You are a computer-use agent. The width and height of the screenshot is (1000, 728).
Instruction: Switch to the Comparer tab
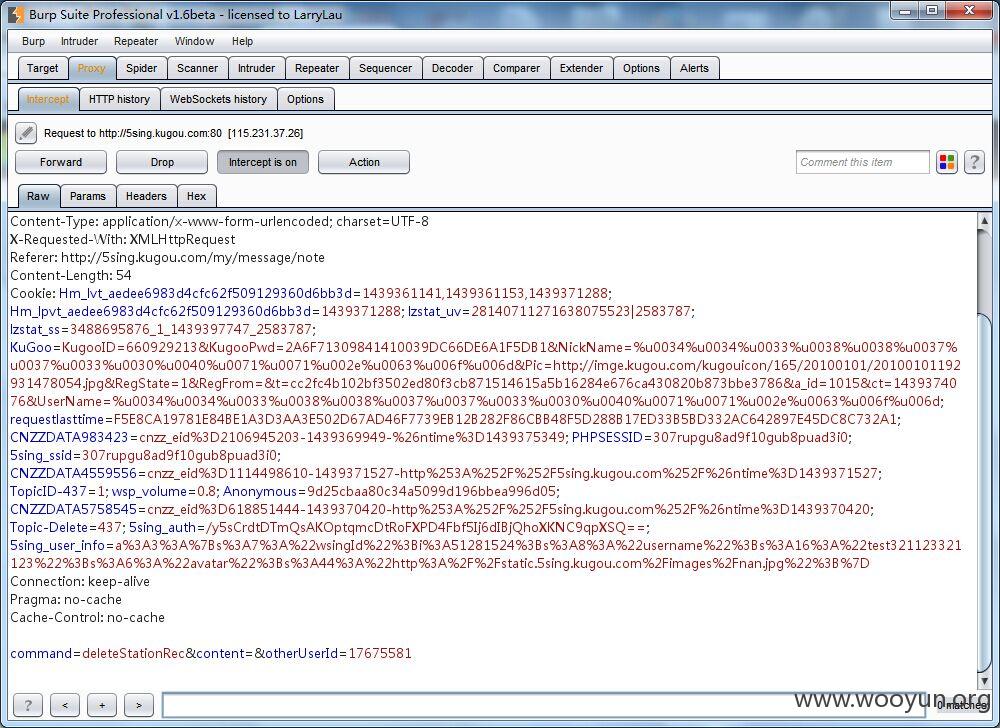517,68
